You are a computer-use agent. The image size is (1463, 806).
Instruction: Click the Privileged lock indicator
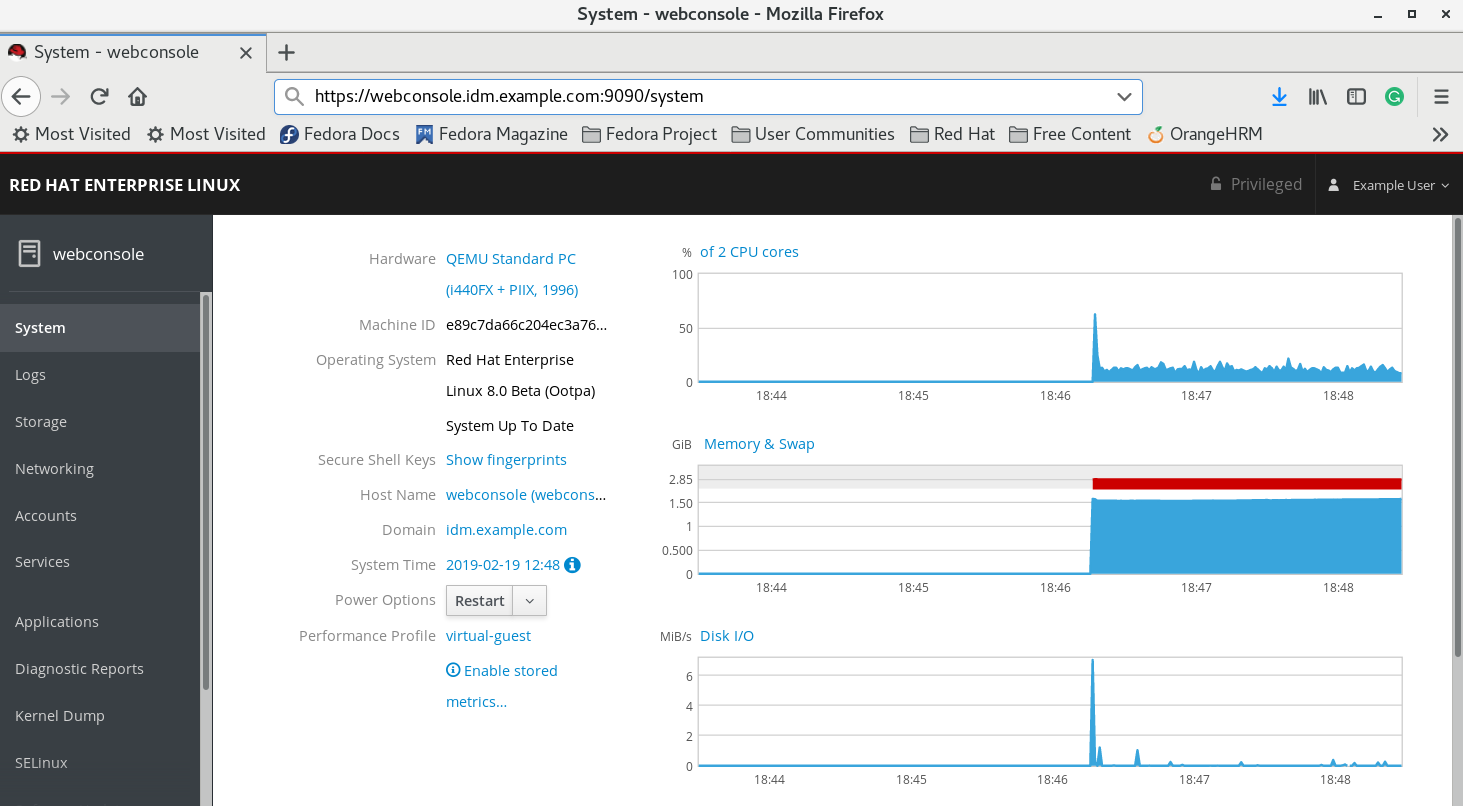click(1256, 184)
